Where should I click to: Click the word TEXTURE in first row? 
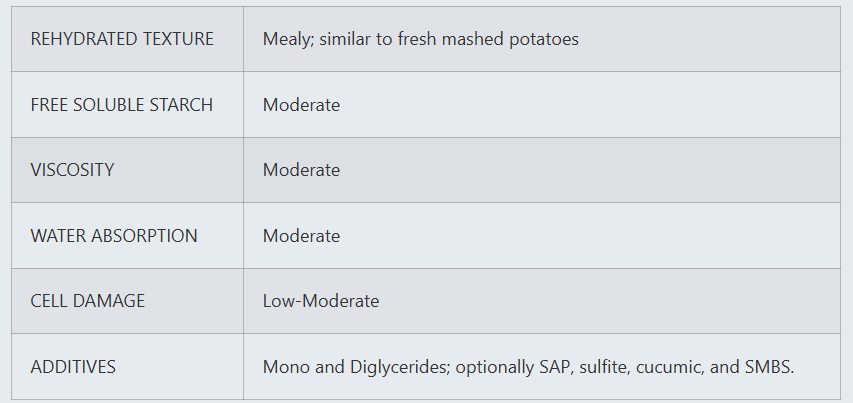tap(178, 39)
